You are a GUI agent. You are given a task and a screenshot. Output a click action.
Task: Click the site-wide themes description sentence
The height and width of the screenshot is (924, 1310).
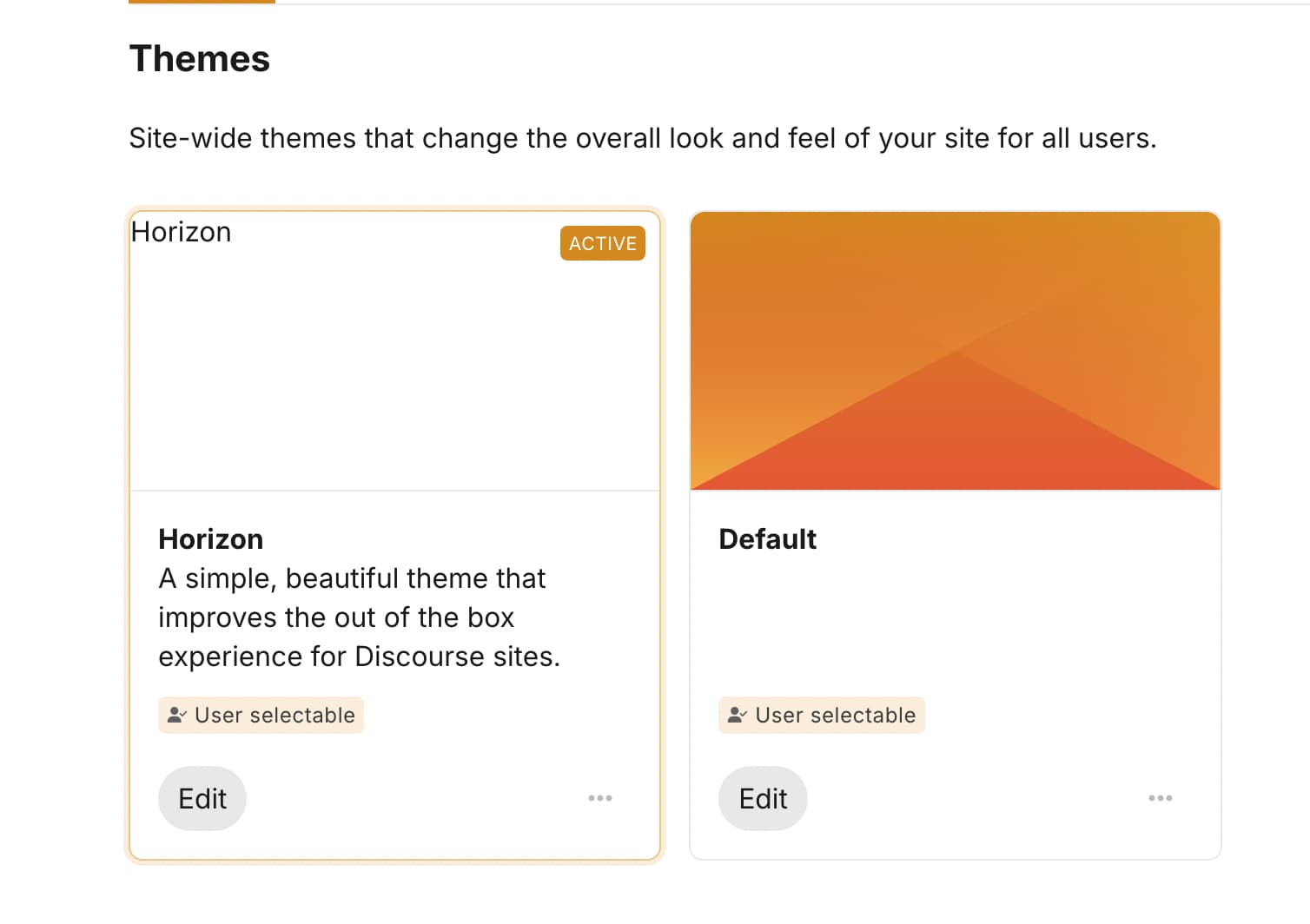tap(643, 139)
